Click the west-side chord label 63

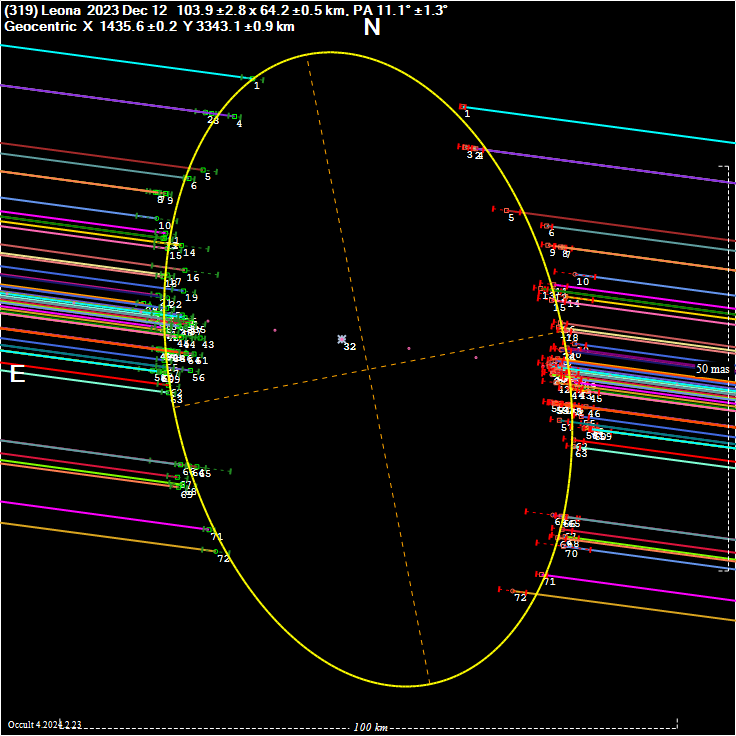[x=581, y=454]
